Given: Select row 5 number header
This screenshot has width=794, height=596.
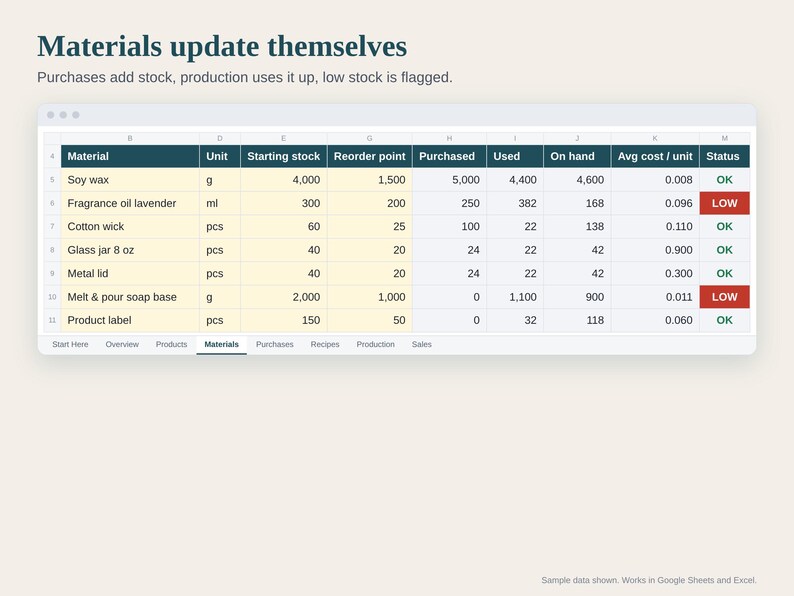Looking at the screenshot, I should coord(52,180).
